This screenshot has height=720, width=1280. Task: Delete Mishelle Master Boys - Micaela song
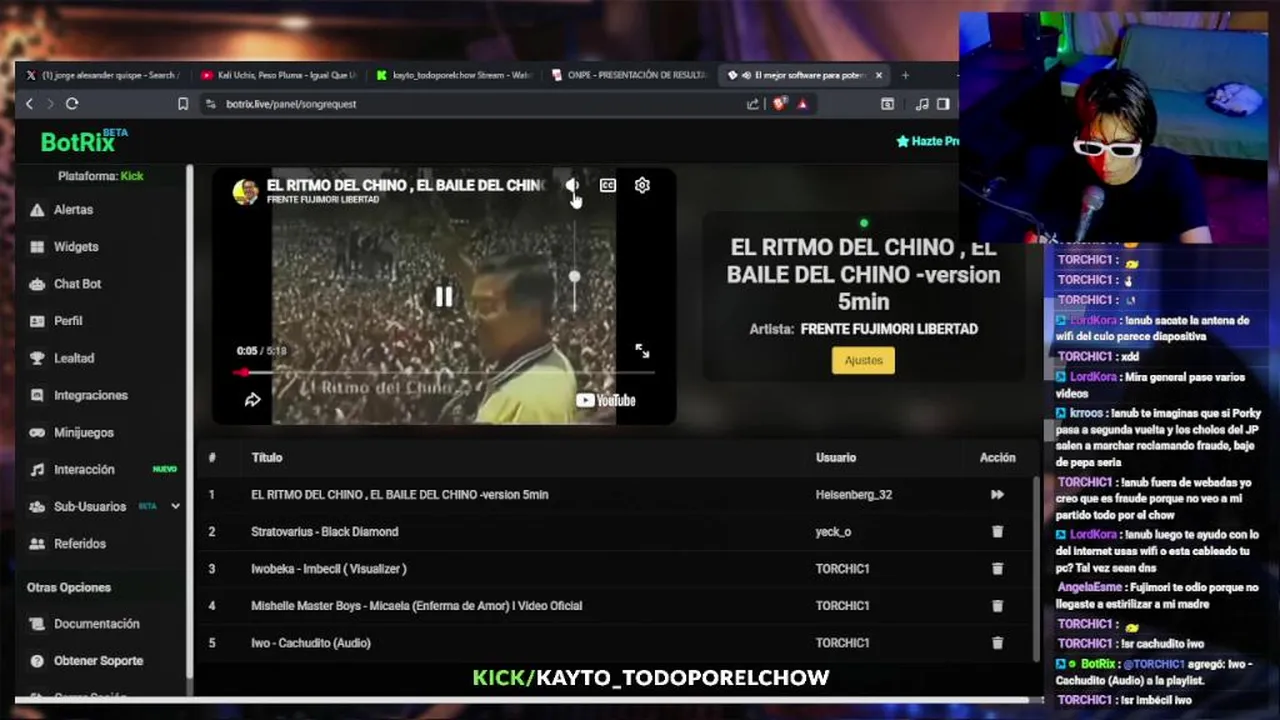[x=997, y=606]
